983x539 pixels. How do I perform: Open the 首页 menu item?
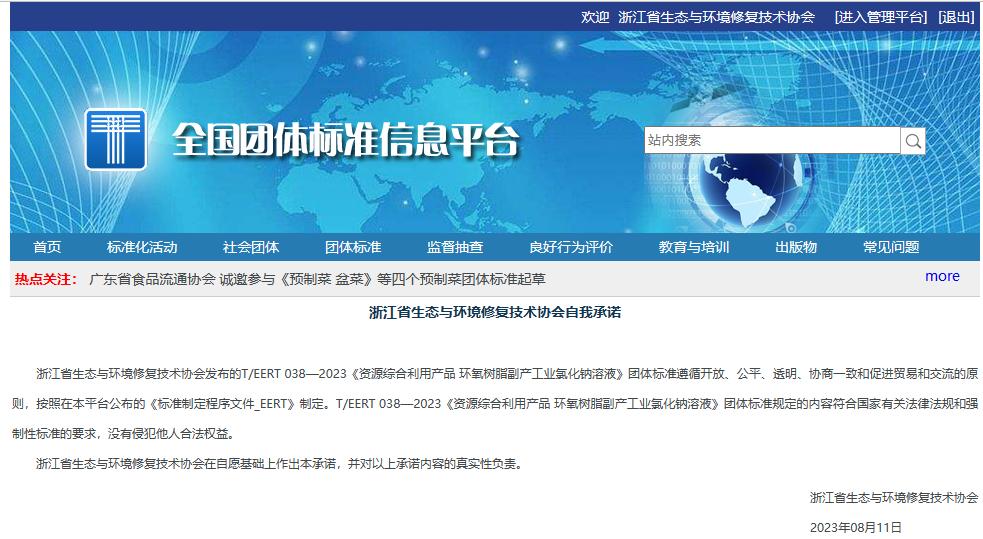point(47,248)
